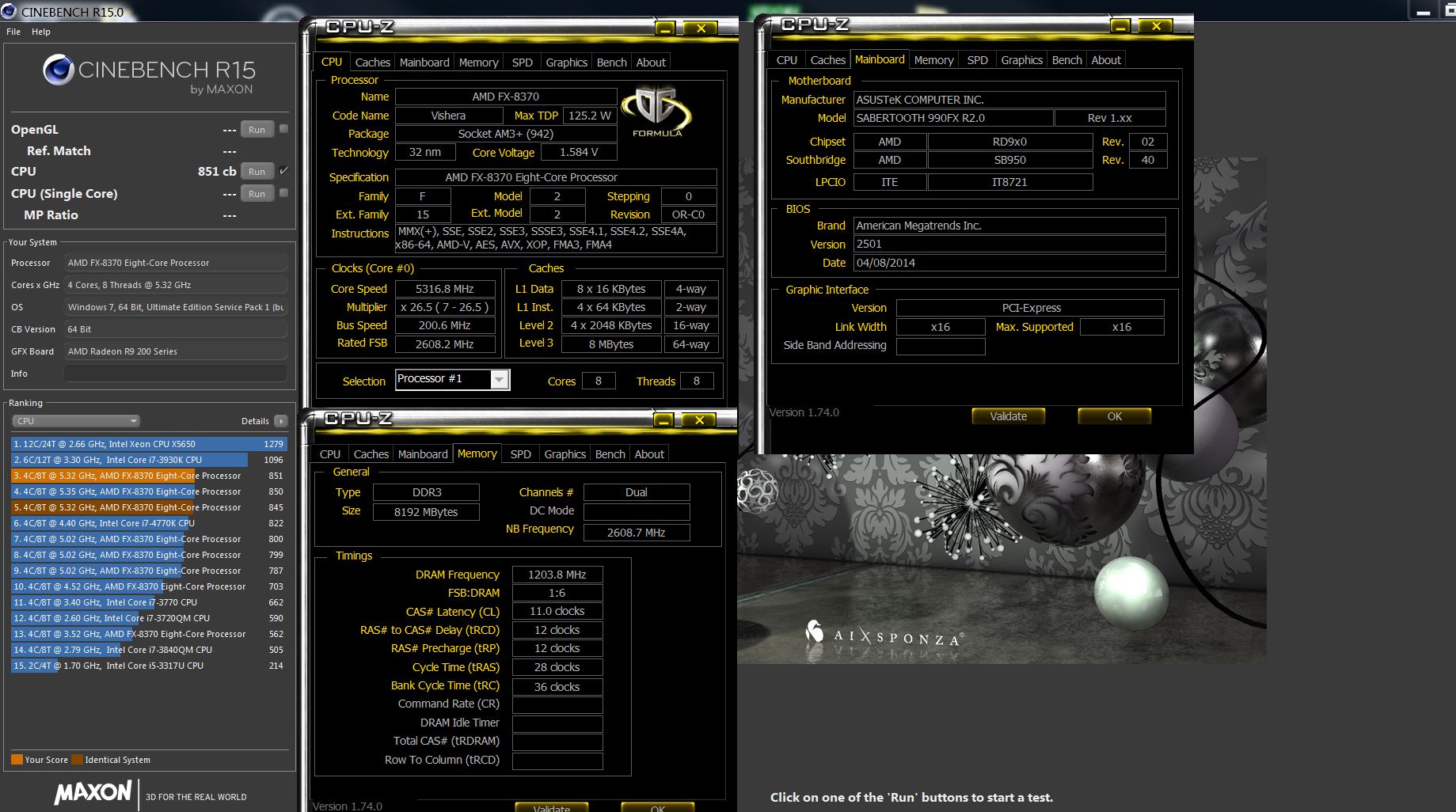Click the Your Score orange legend swatch
This screenshot has width=1456, height=812.
point(17,760)
